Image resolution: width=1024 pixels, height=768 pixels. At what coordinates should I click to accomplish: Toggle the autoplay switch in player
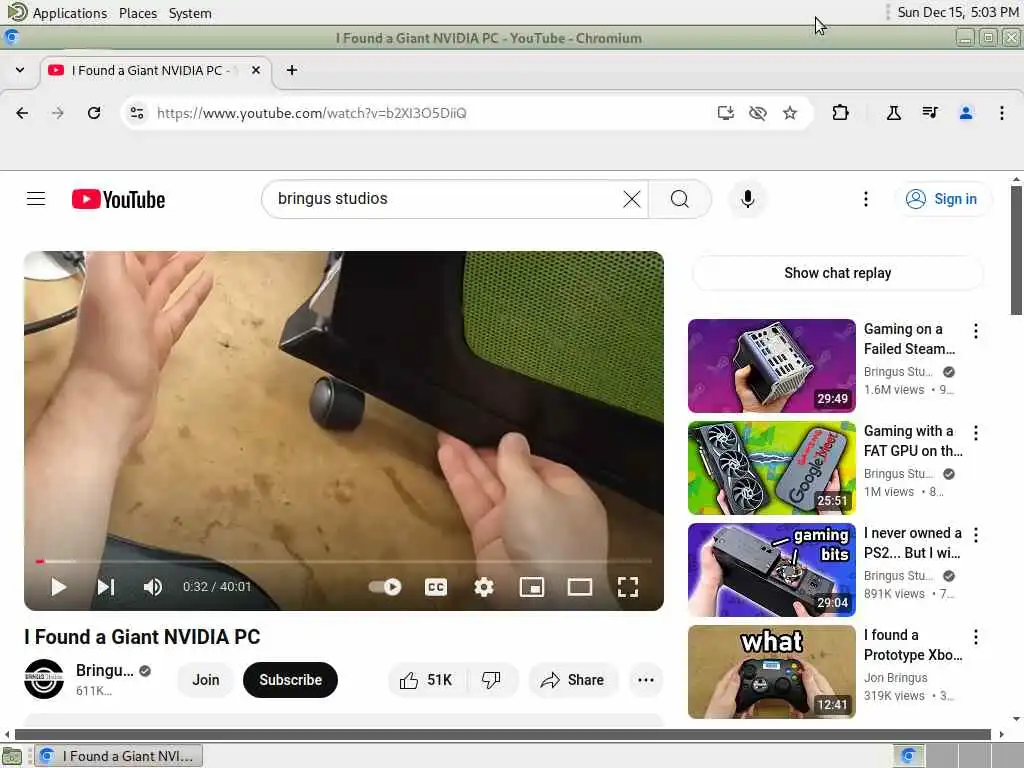tap(385, 586)
